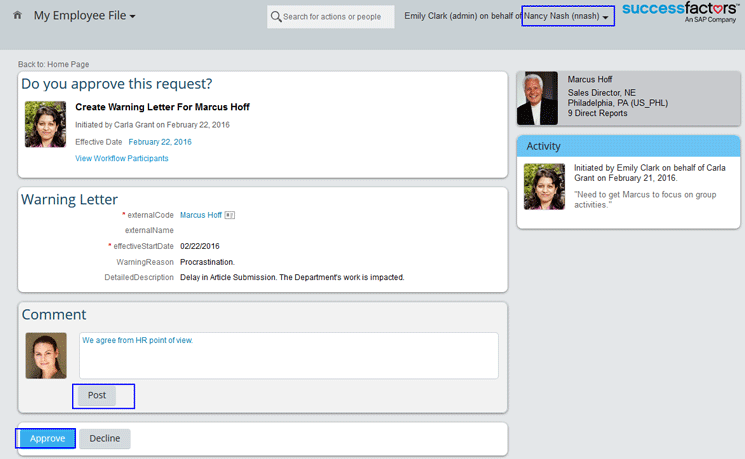Open the My Employee File menu

pyautogui.click(x=85, y=16)
